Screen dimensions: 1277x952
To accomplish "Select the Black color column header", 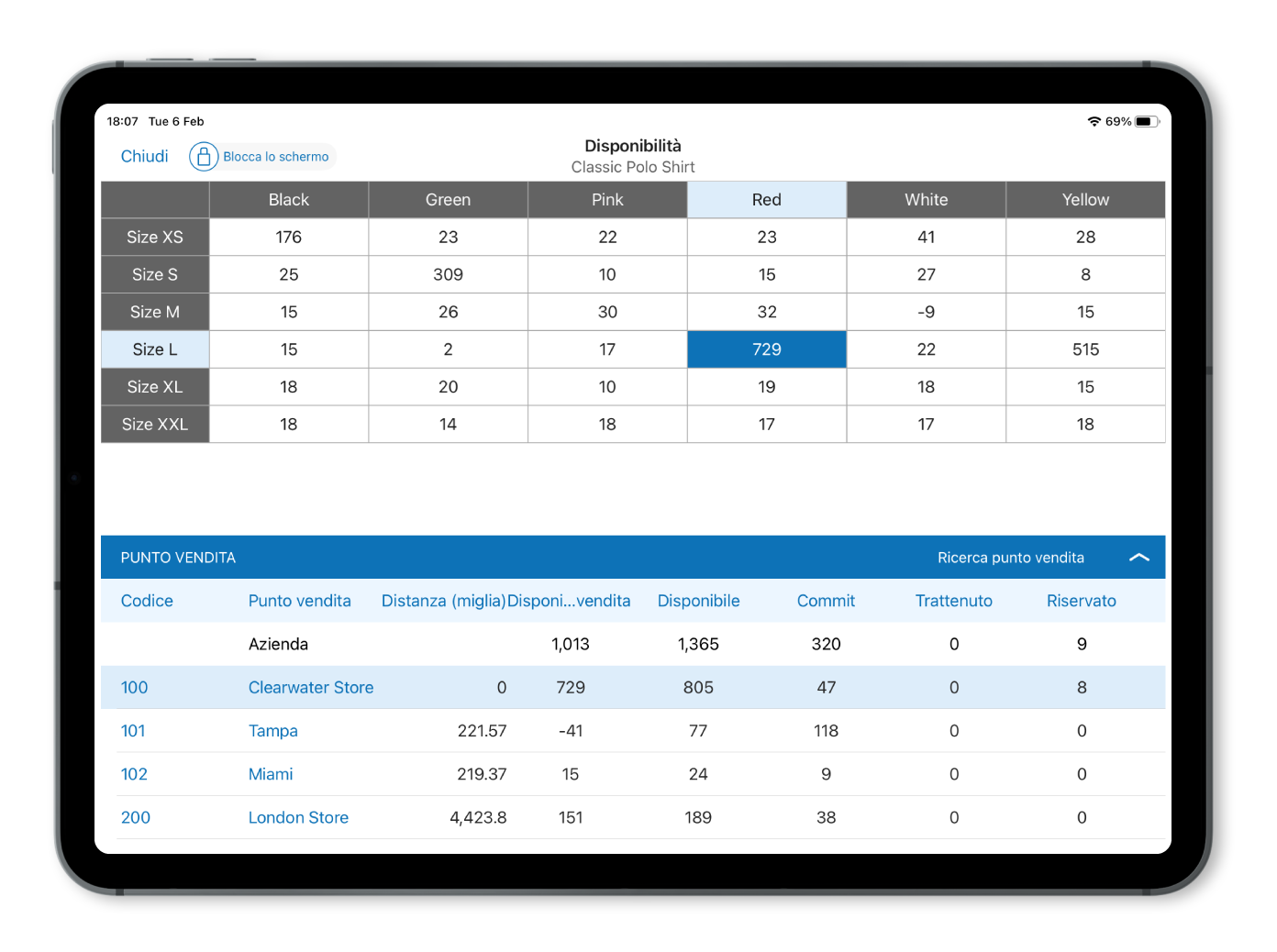I will click(289, 200).
